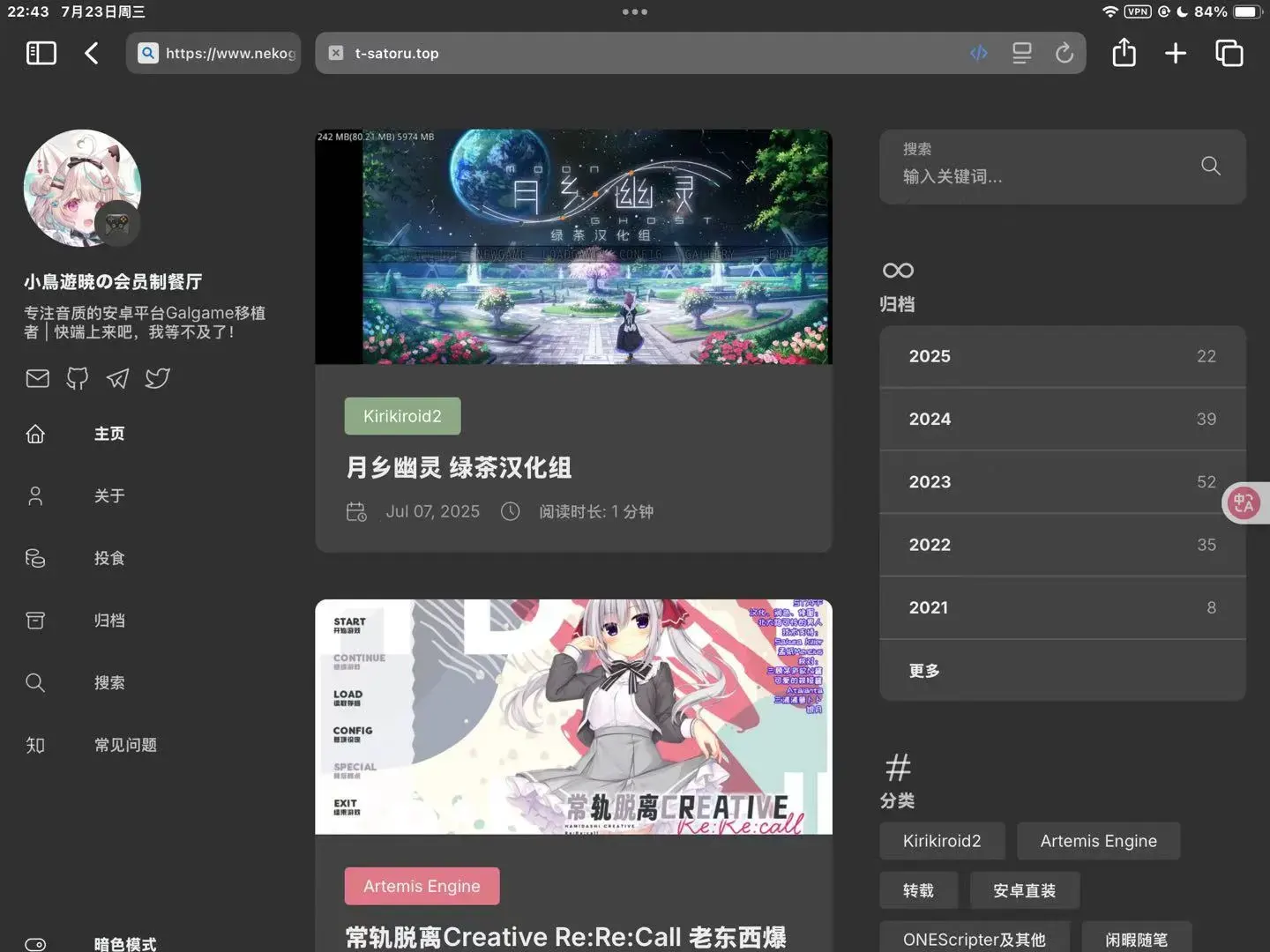Click the search magnifier in search box
Screen dimensions: 1270x952
click(x=1211, y=166)
